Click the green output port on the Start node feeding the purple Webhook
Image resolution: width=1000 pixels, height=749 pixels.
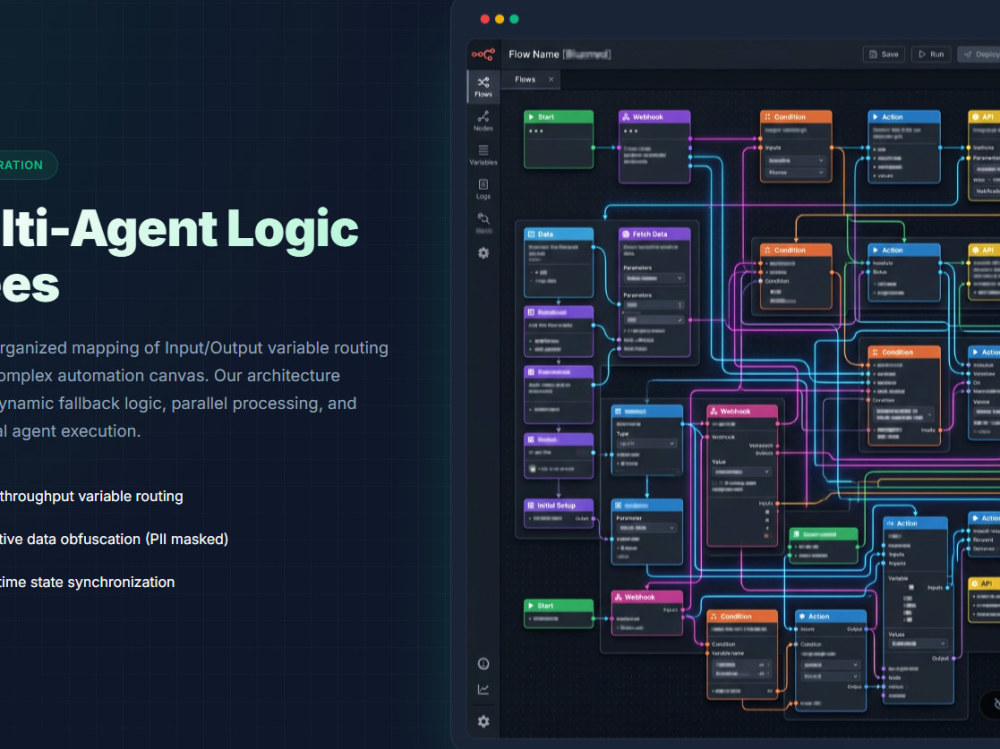pyautogui.click(x=593, y=147)
